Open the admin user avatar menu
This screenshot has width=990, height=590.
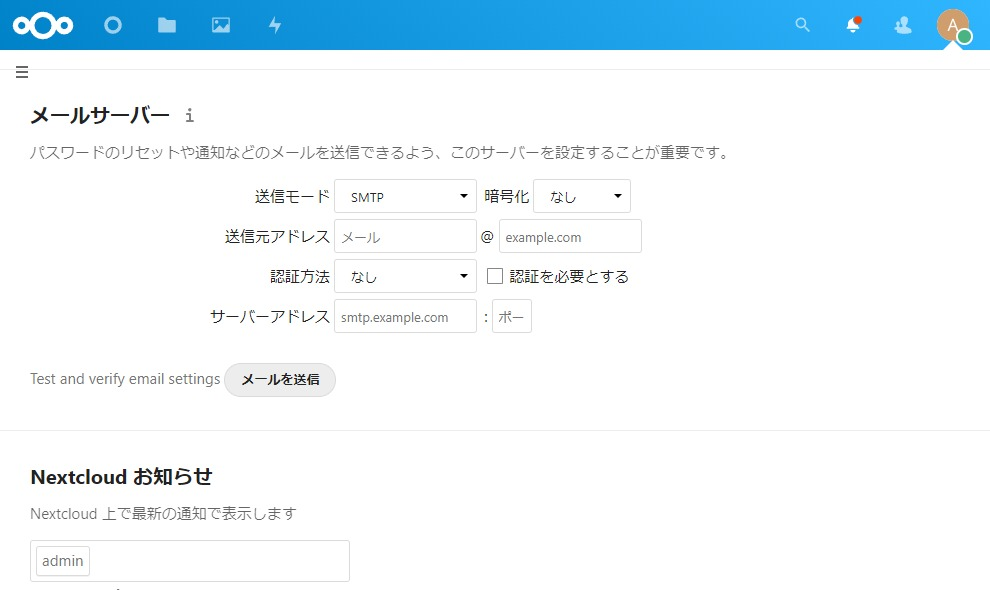(x=953, y=26)
